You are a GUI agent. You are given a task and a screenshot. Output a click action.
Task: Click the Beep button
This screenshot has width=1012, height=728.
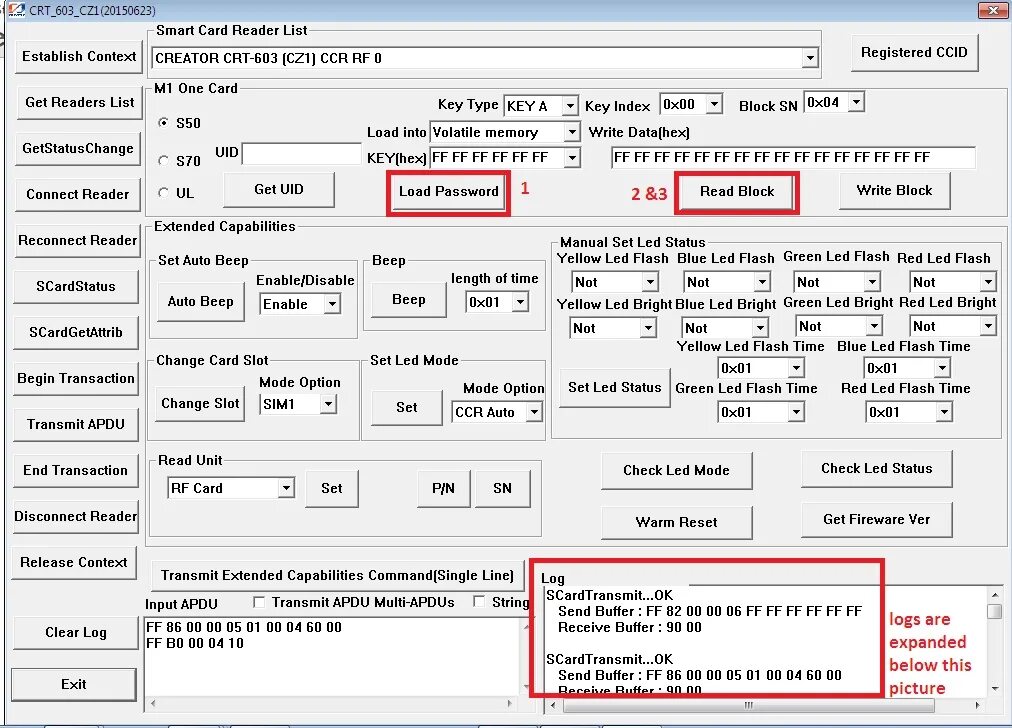pyautogui.click(x=409, y=299)
